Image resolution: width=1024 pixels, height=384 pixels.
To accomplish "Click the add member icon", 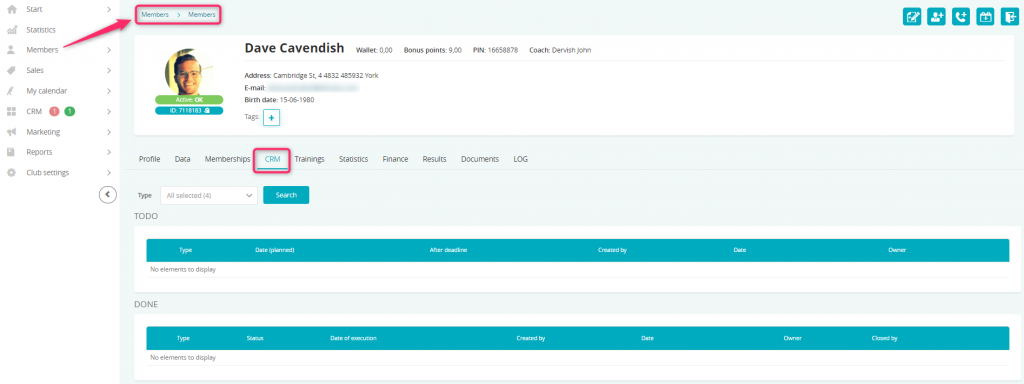I will tap(936, 17).
